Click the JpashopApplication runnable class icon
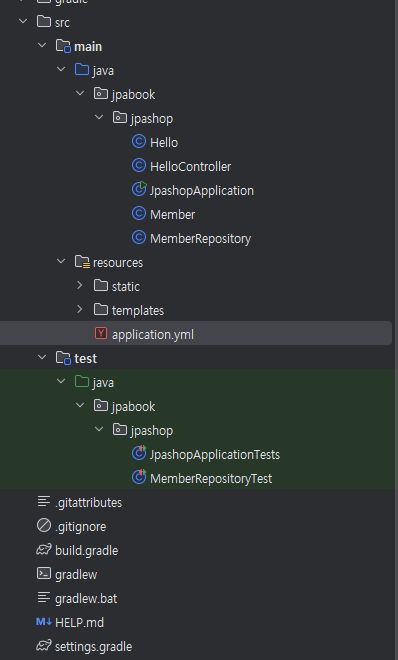Viewport: 398px width, 660px height. (139, 189)
